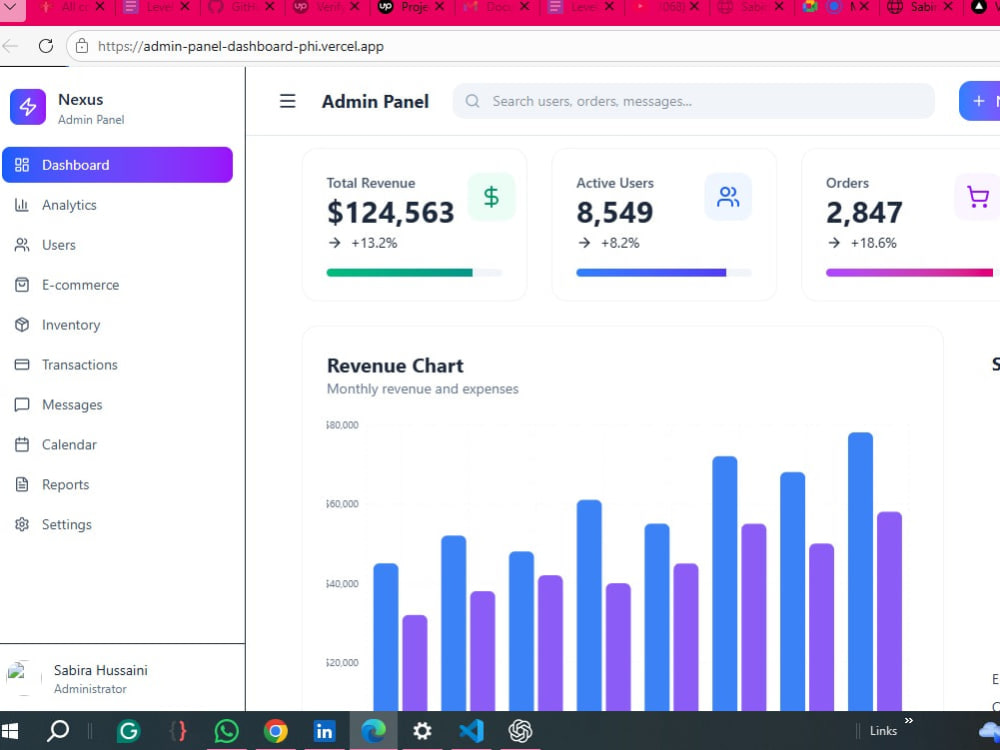Click the green dollar sign icon

tap(491, 196)
